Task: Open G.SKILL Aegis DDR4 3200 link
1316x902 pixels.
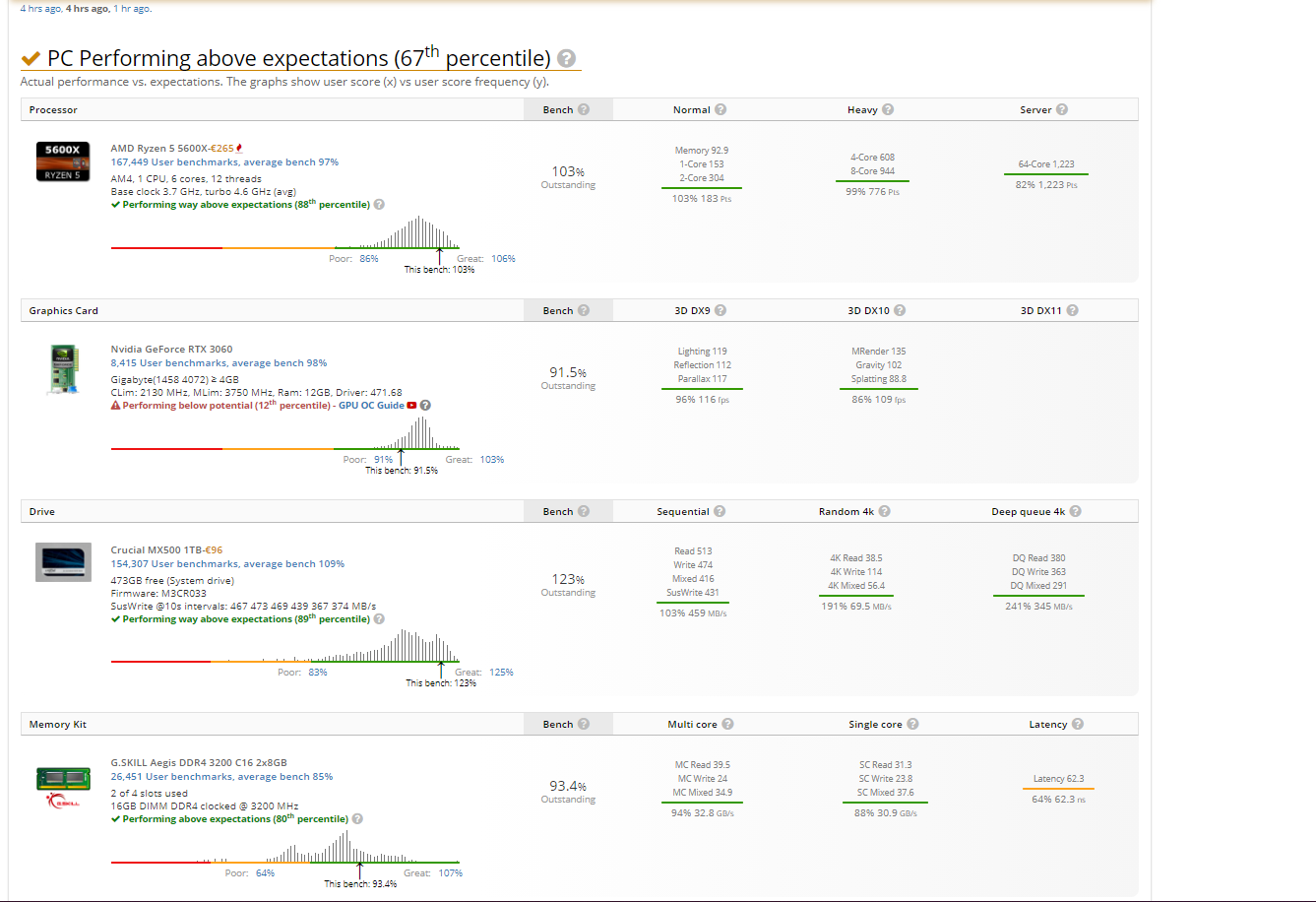Action: (x=199, y=762)
